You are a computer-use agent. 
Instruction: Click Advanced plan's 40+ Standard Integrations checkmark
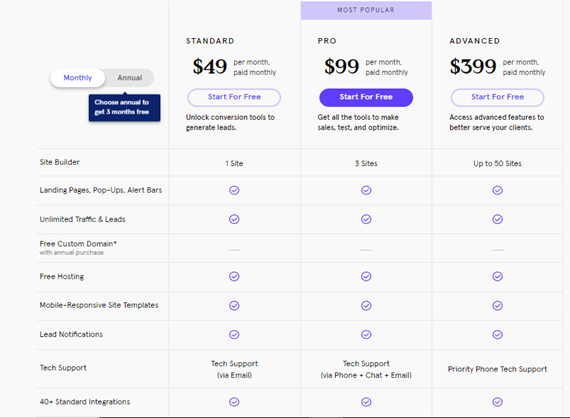497,402
